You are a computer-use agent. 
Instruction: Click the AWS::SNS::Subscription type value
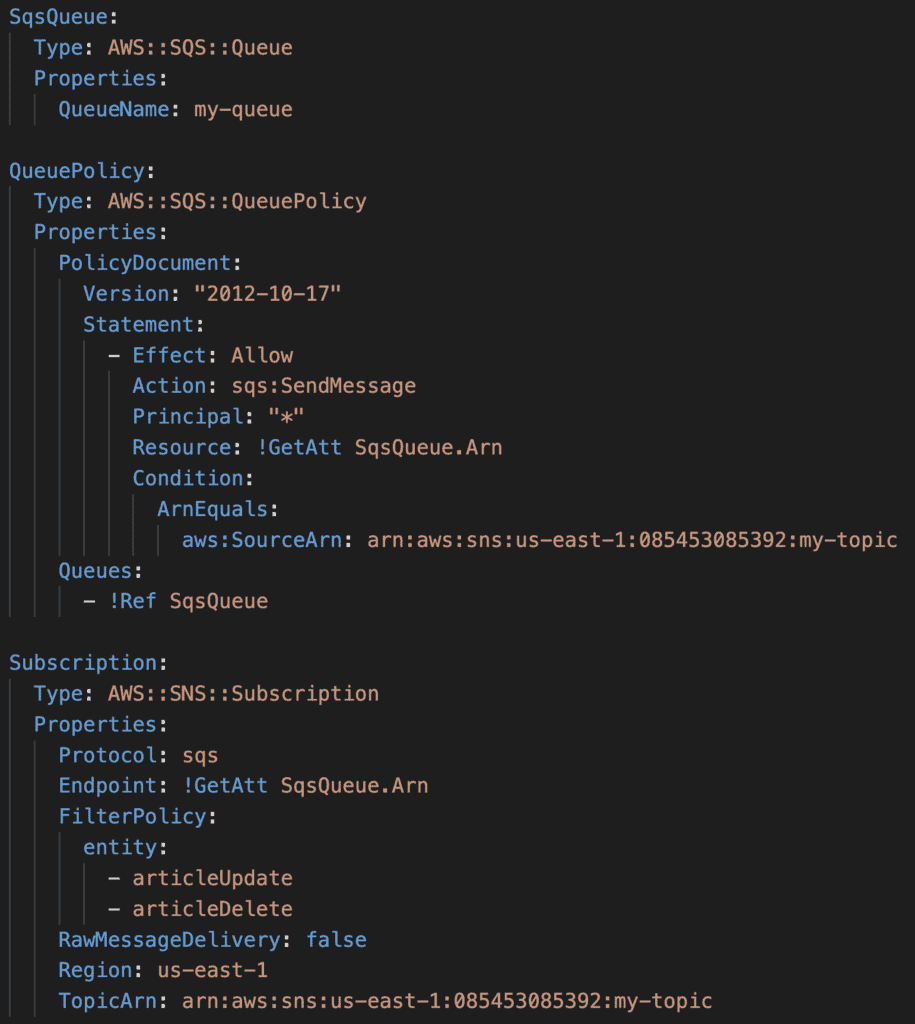(243, 693)
